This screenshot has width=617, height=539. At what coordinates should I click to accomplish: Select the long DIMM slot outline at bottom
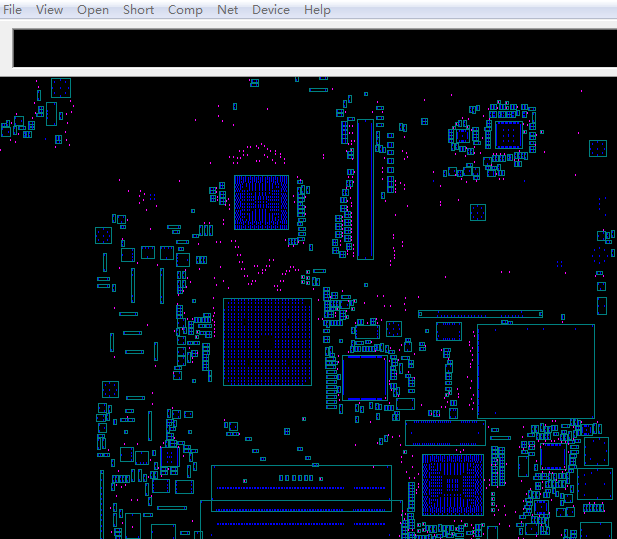pos(301,488)
